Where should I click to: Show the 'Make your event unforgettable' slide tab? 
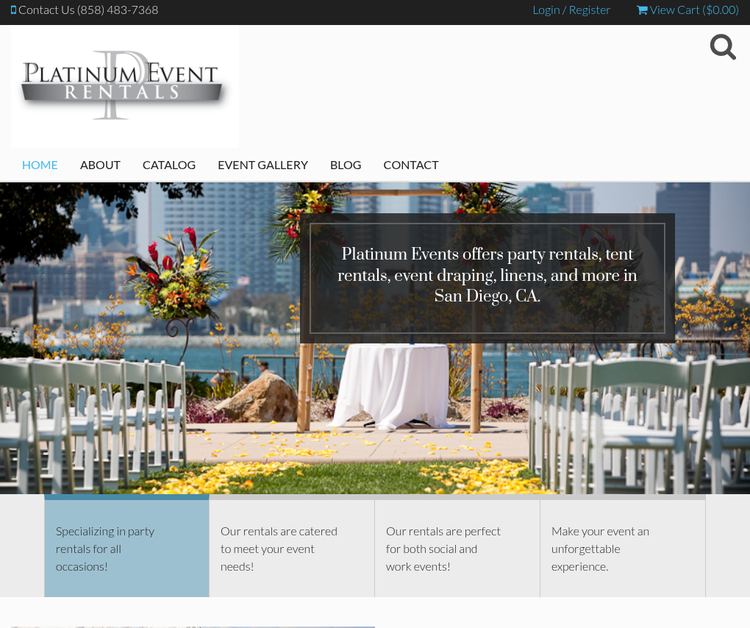[622, 548]
